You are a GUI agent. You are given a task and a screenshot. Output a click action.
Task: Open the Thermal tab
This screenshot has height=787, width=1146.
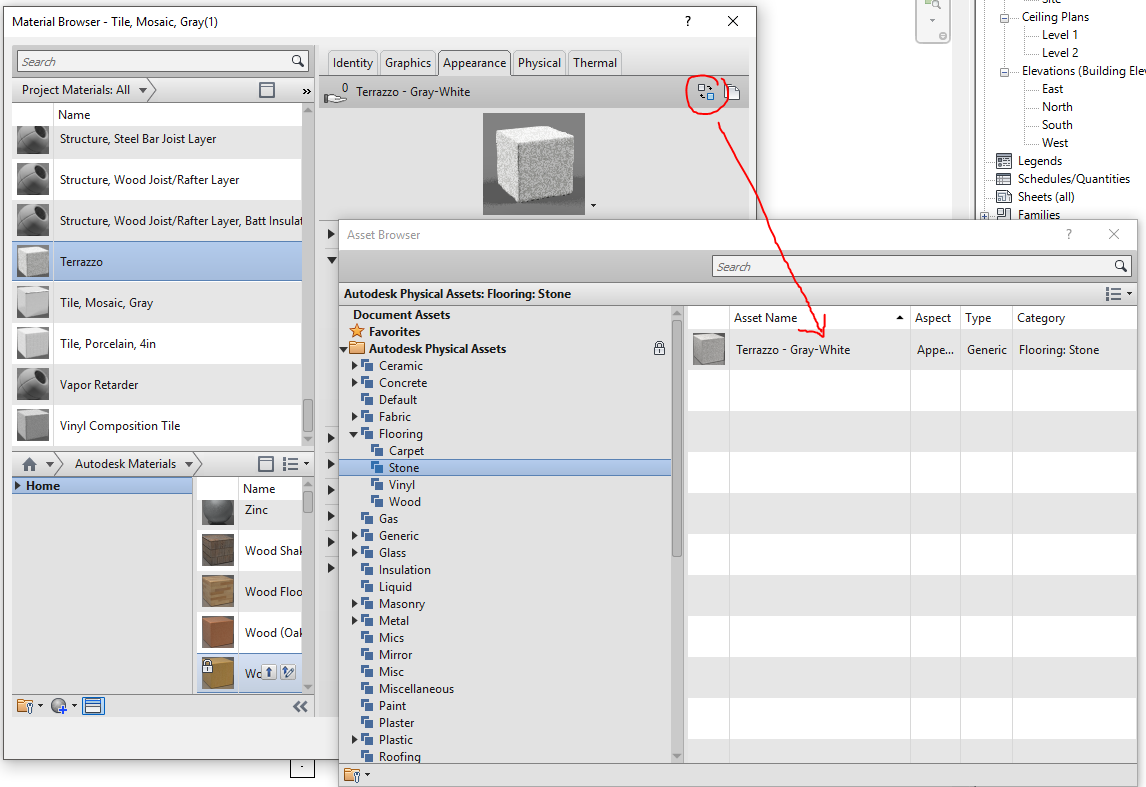(x=595, y=63)
